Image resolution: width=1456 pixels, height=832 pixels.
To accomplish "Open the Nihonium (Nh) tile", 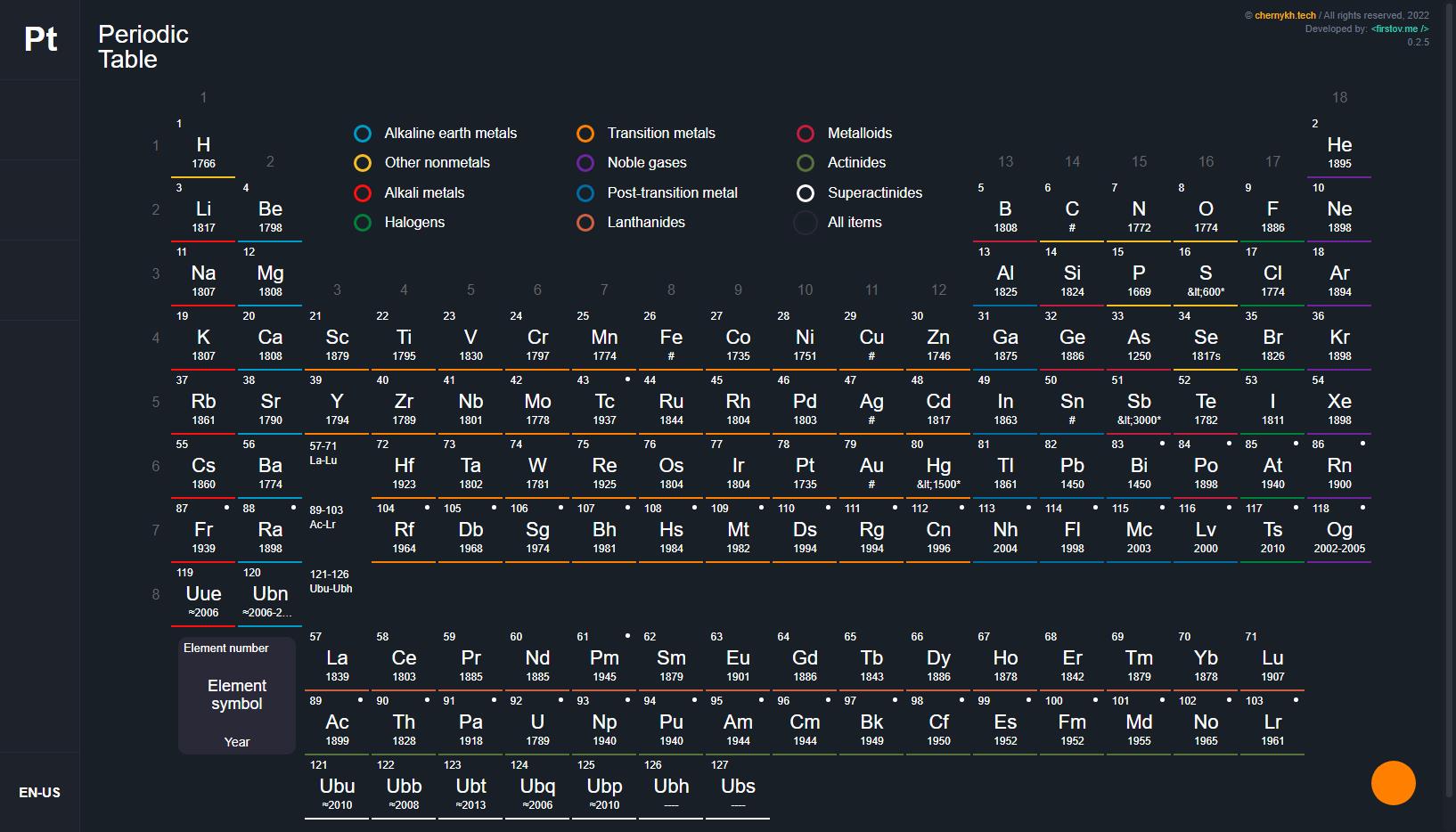I will click(1005, 531).
